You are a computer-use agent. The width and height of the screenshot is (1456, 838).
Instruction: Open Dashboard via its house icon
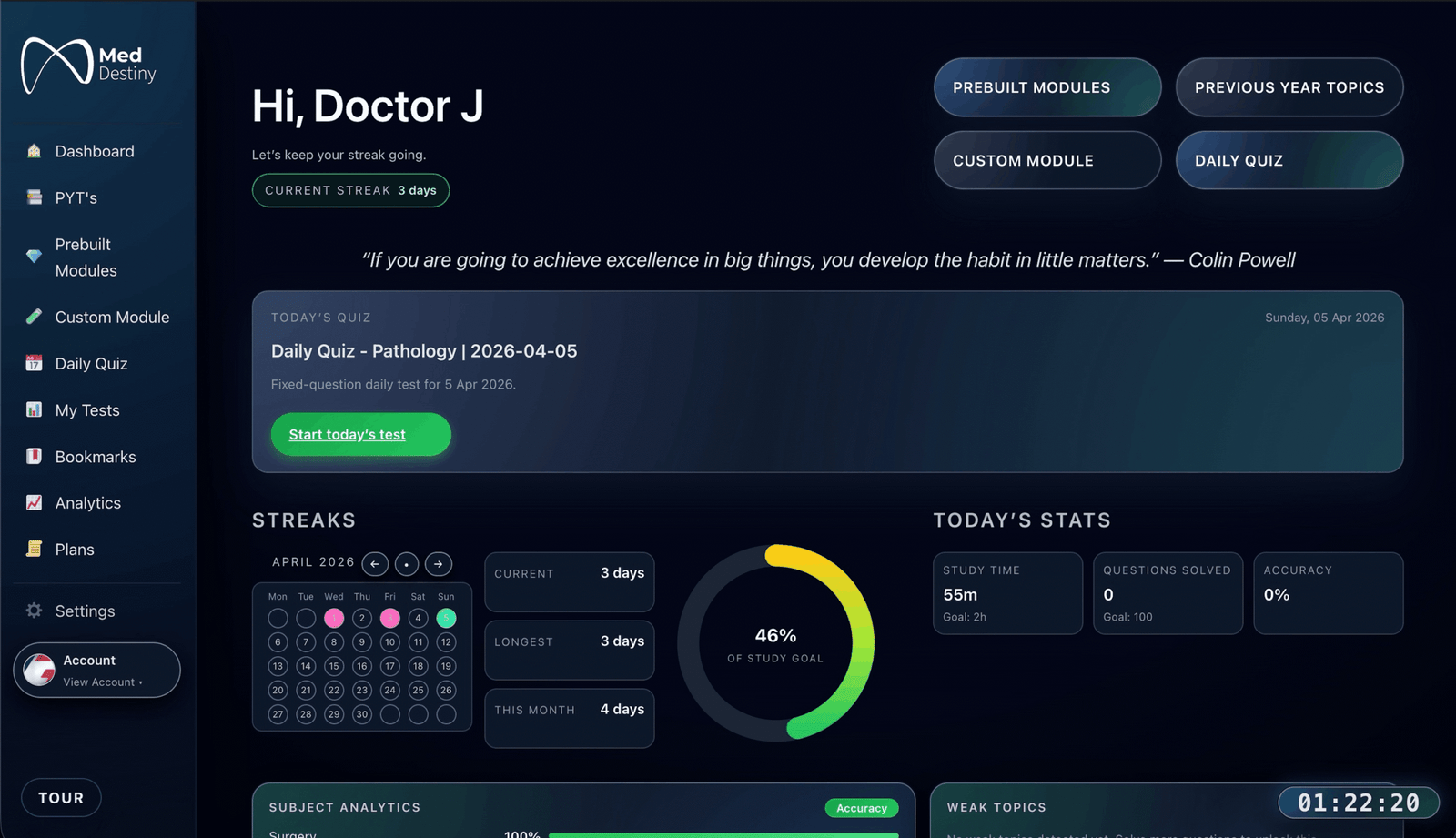[34, 151]
